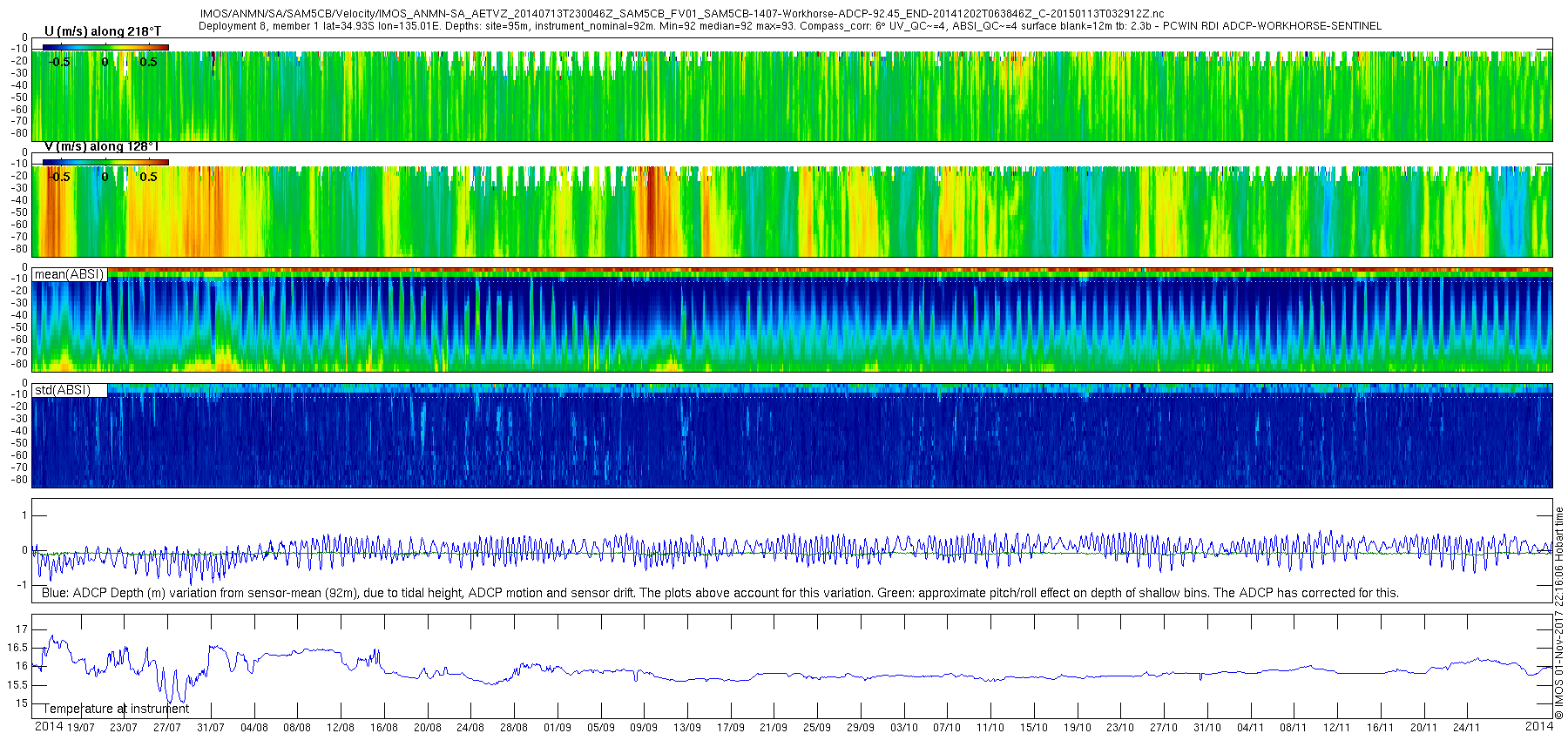1568x740 pixels.
Task: Click the mean(ABSI) panel label
Action: click(x=69, y=274)
